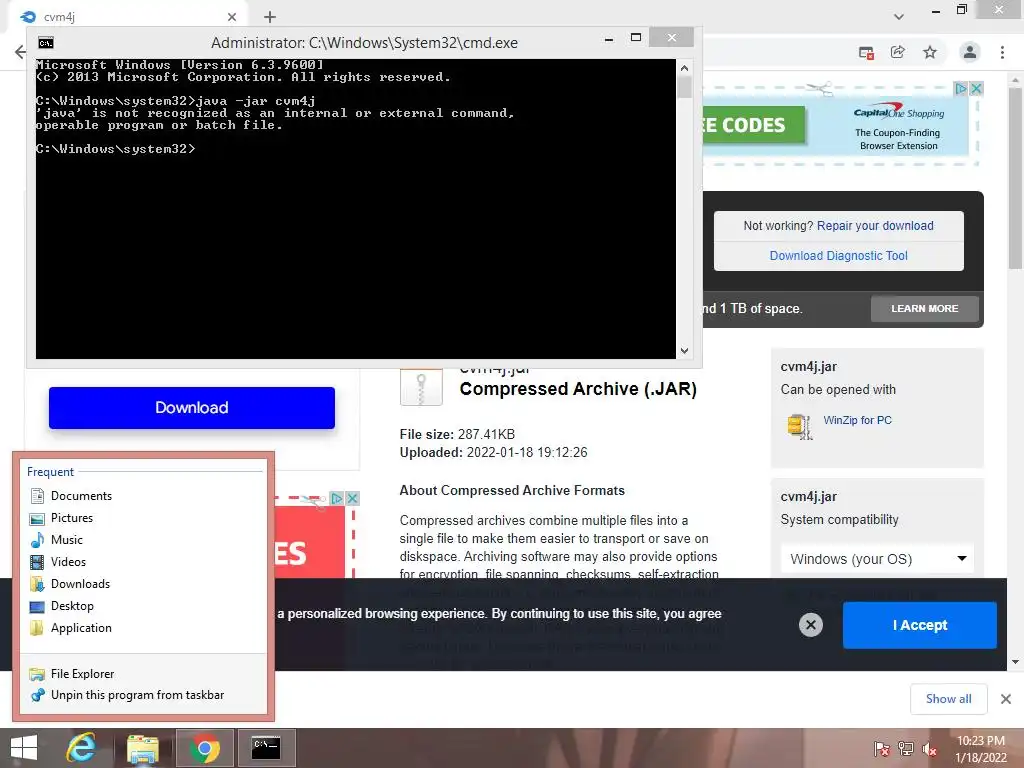Screen dimensions: 1024x768
Task: Click the cmd scrollbar thumb
Action: coord(684,87)
